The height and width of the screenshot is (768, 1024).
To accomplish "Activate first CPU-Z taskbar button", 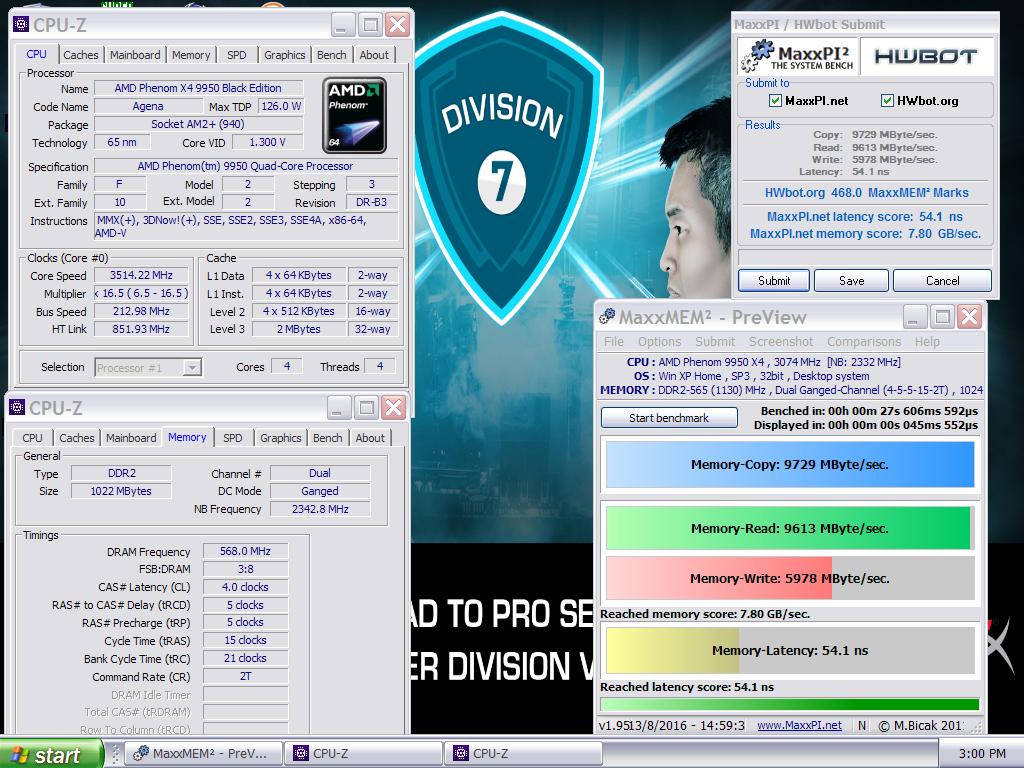I will coord(363,754).
